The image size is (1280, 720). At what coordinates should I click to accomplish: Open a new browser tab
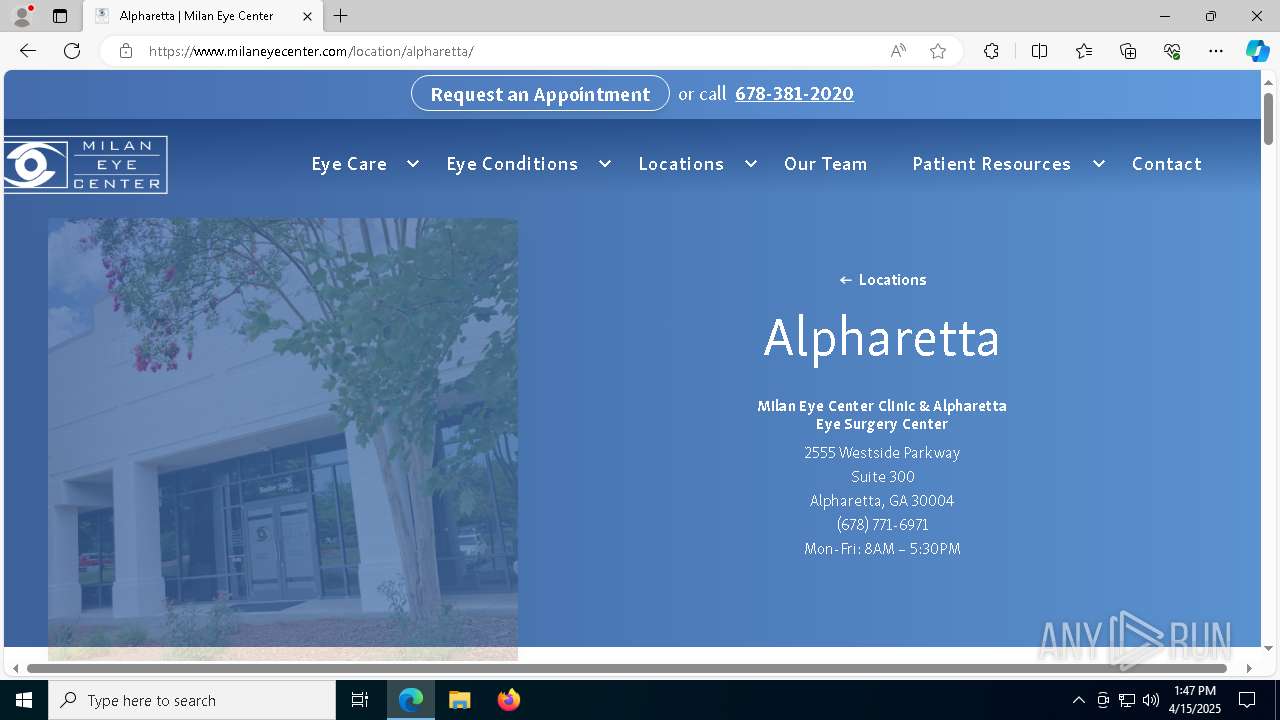tap(341, 16)
